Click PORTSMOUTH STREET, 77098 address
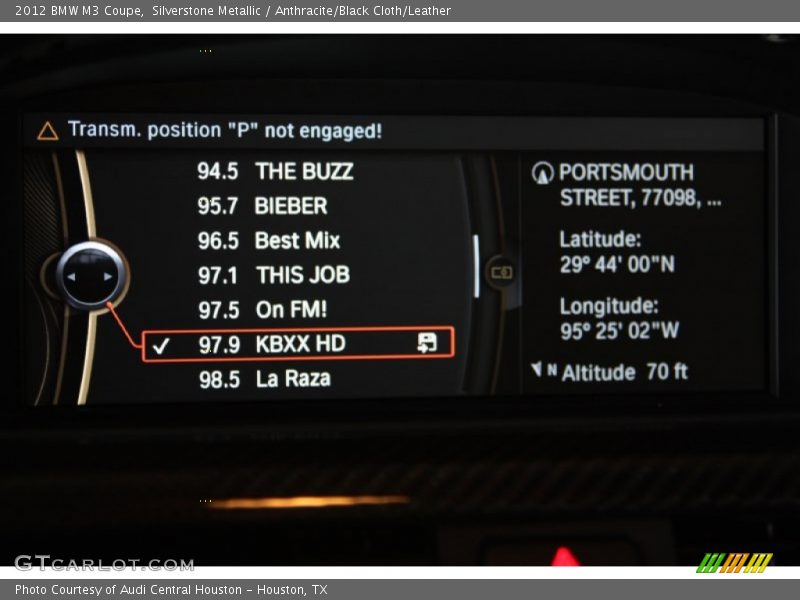This screenshot has height=600, width=800. click(640, 185)
